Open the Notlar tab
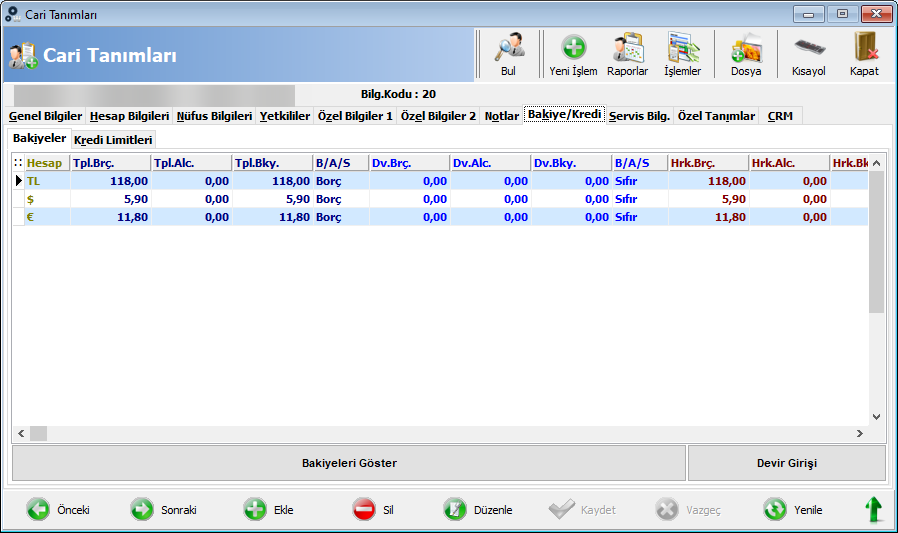Image resolution: width=898 pixels, height=533 pixels. pos(502,116)
